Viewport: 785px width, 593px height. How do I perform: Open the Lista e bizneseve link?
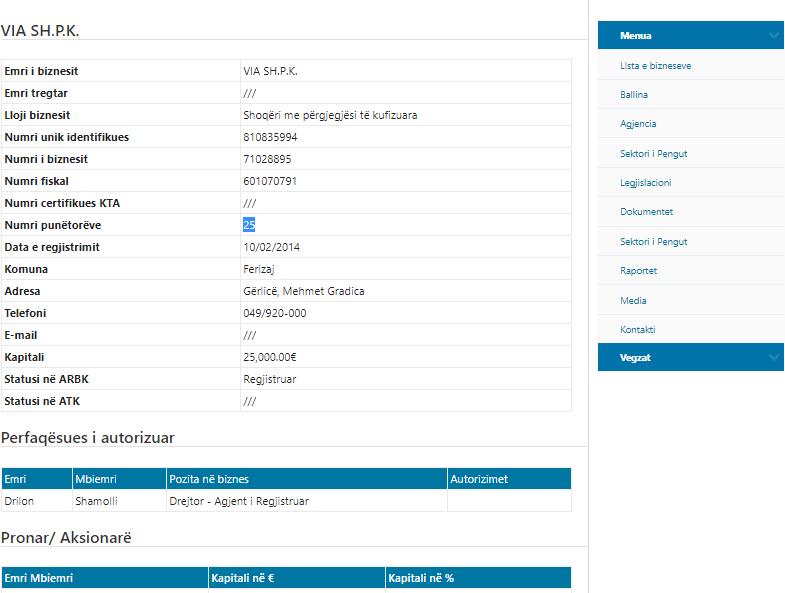pyautogui.click(x=655, y=66)
